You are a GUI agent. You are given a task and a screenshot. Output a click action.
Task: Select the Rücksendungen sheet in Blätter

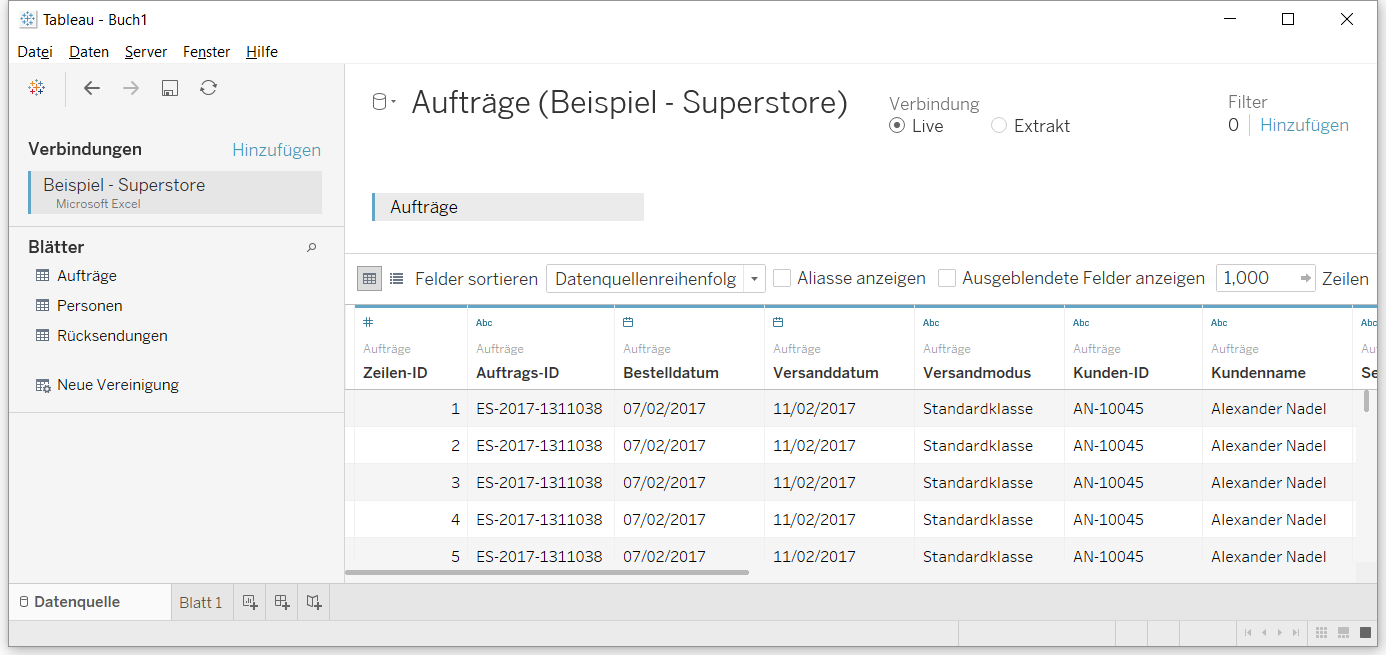click(x=112, y=336)
